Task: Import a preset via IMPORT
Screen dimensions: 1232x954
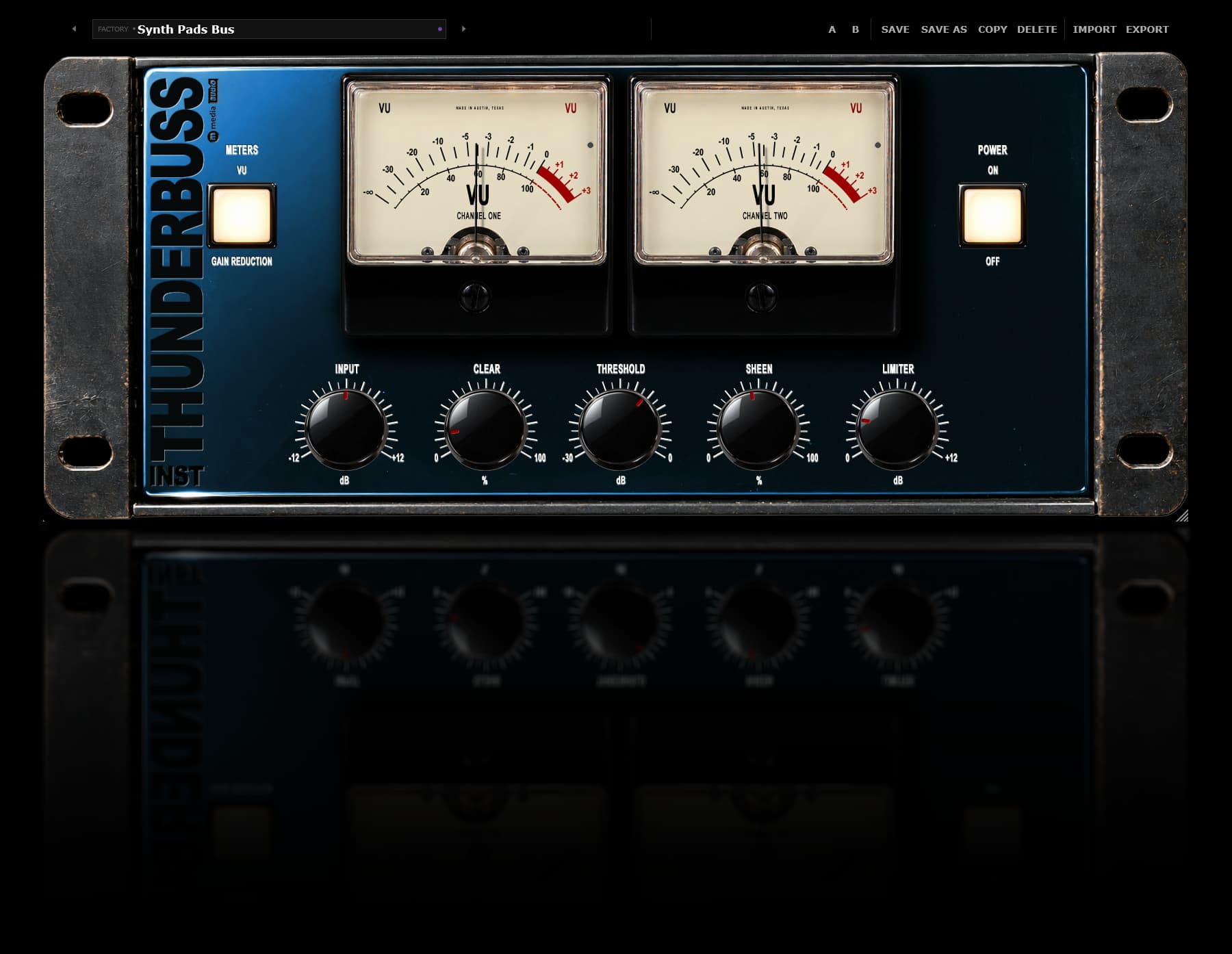Action: pos(1094,29)
